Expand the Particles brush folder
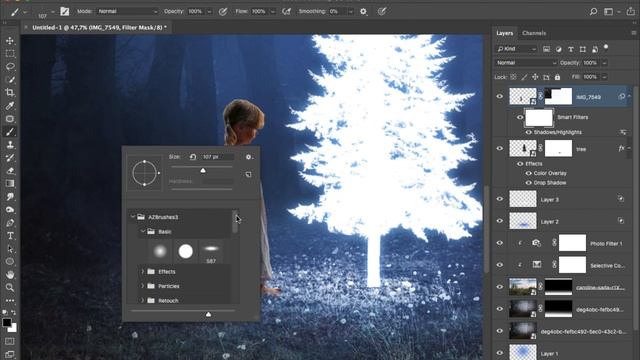Image resolution: width=640 pixels, height=360 pixels. [x=142, y=286]
